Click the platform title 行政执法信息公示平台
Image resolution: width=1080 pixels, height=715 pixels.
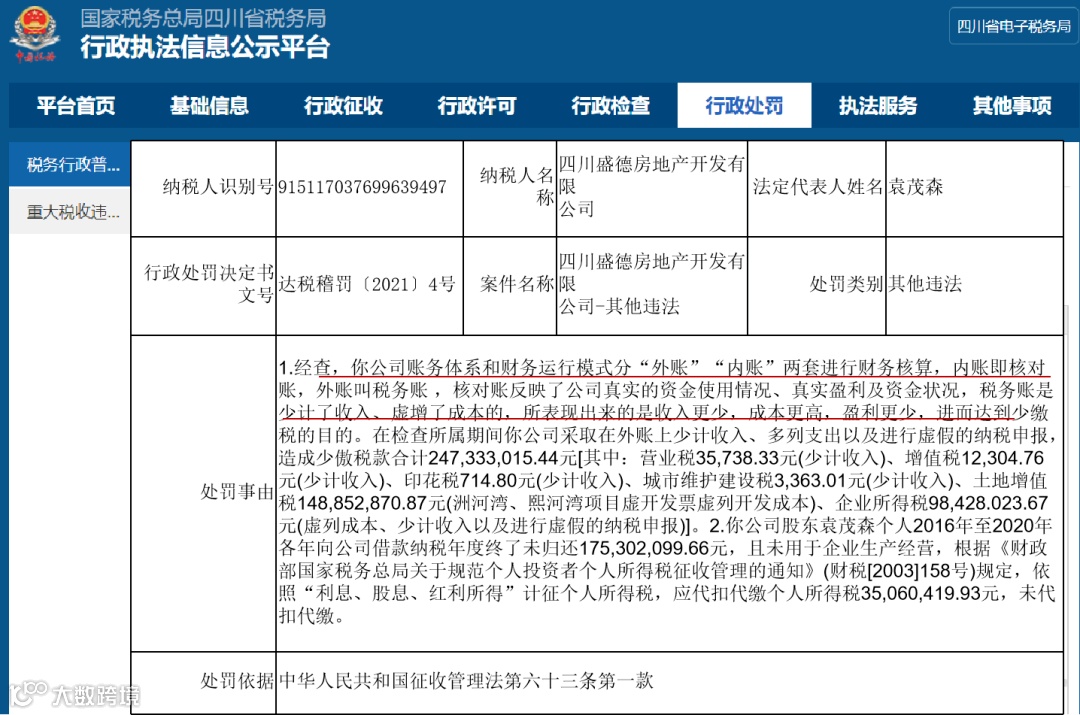click(x=205, y=47)
